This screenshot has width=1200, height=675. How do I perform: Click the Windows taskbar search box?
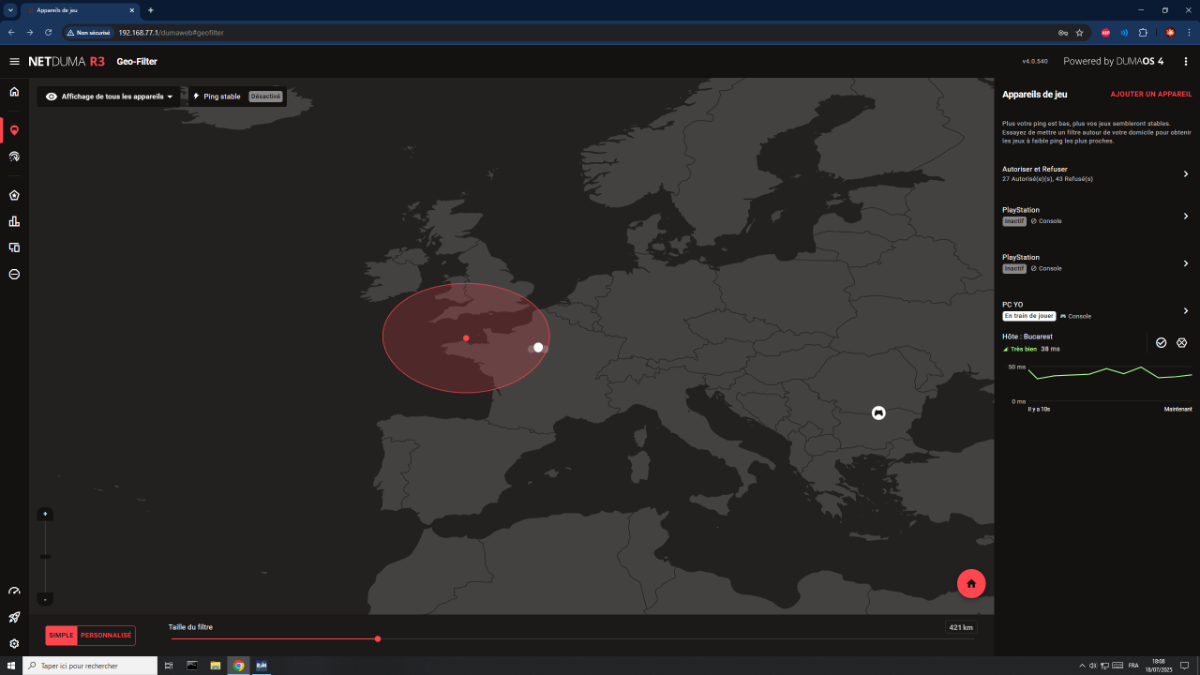click(90, 665)
